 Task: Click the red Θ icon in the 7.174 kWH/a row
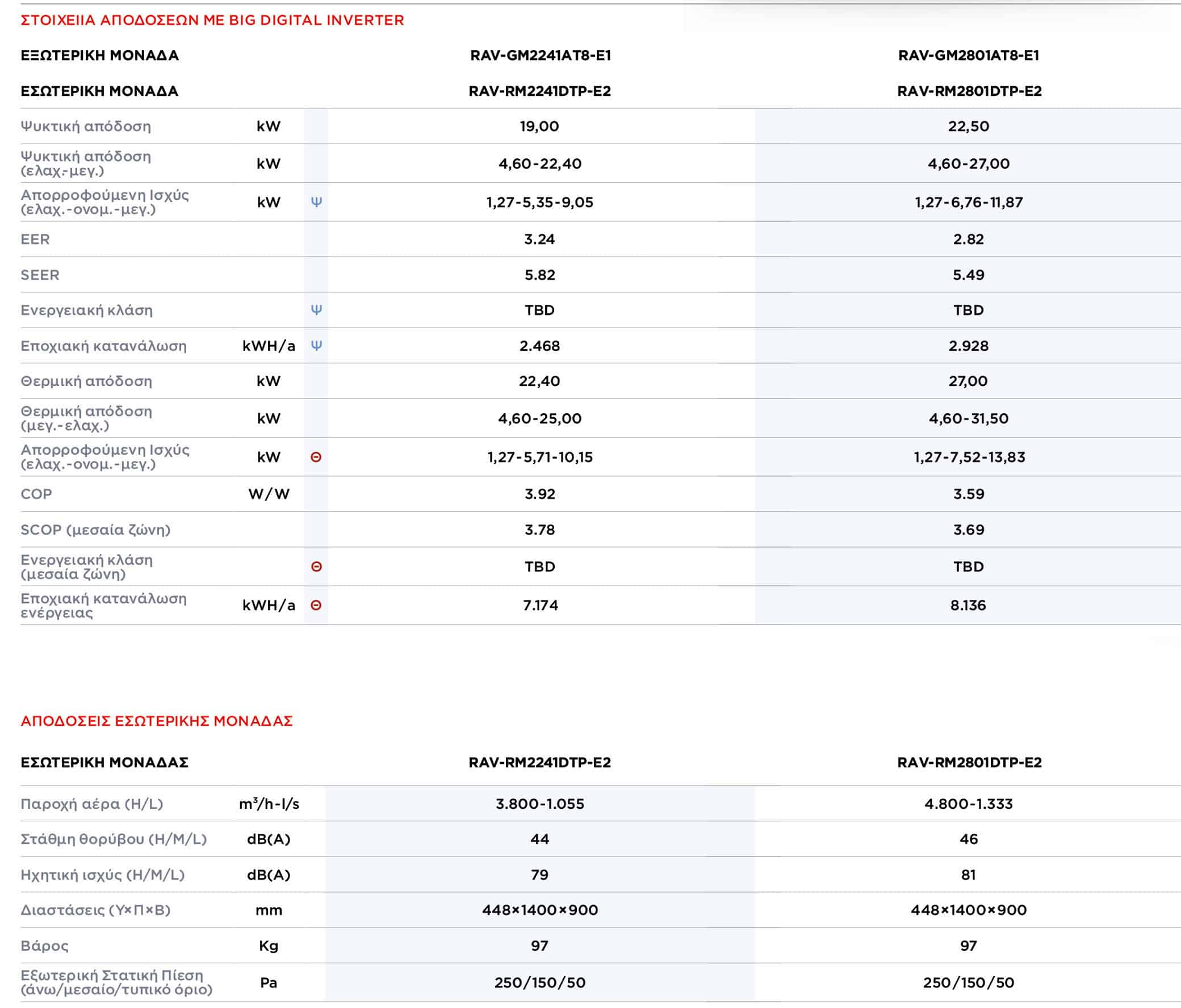(316, 605)
